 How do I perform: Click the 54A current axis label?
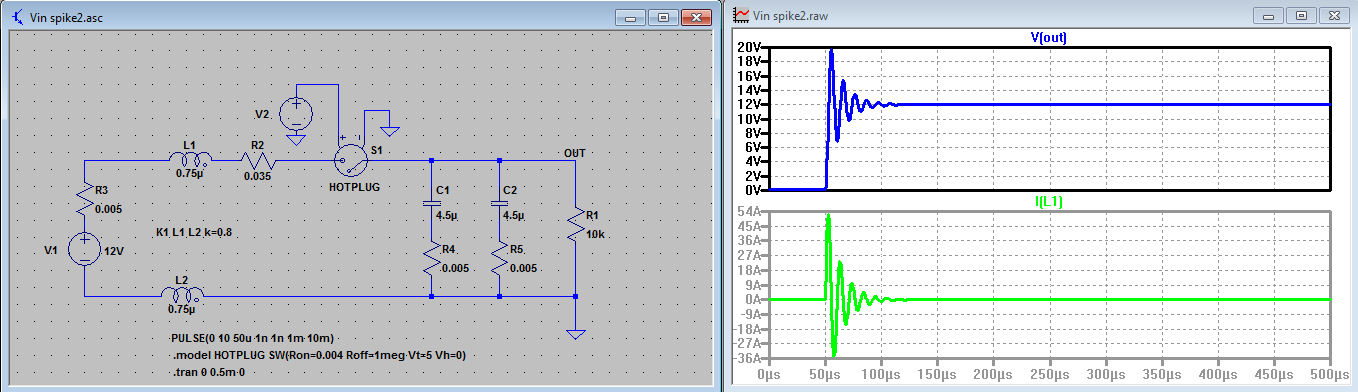click(x=750, y=212)
